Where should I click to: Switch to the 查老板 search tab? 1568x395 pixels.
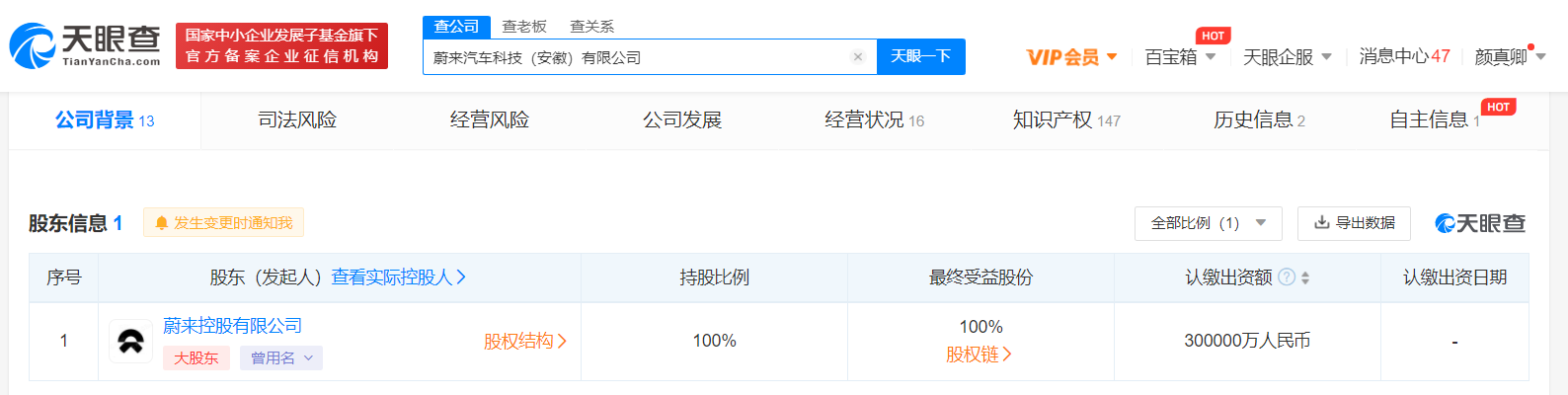pos(524,27)
